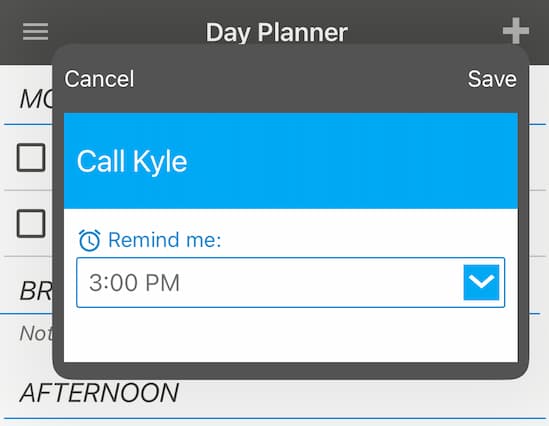Tick the second task checkbox
This screenshot has height=426, width=549.
point(31,224)
